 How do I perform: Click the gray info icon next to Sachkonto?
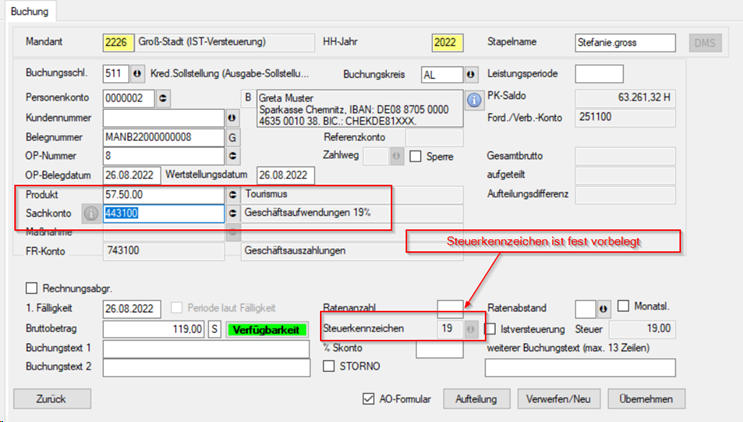(x=90, y=213)
